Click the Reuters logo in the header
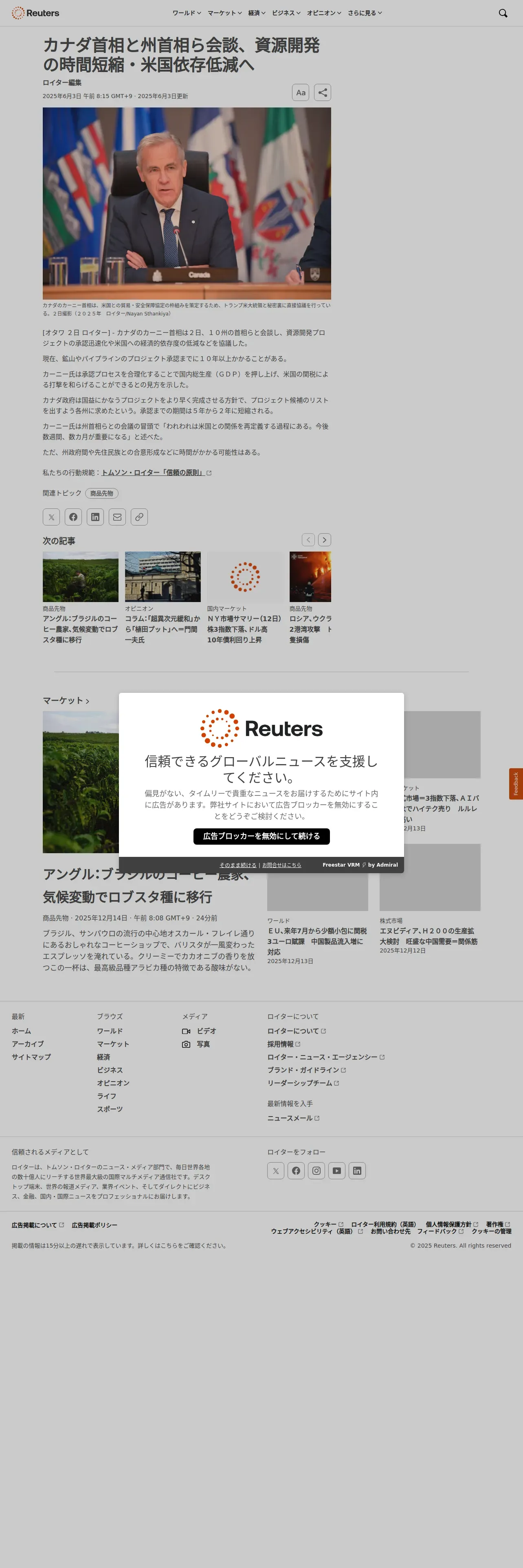523x1568 pixels. click(35, 13)
